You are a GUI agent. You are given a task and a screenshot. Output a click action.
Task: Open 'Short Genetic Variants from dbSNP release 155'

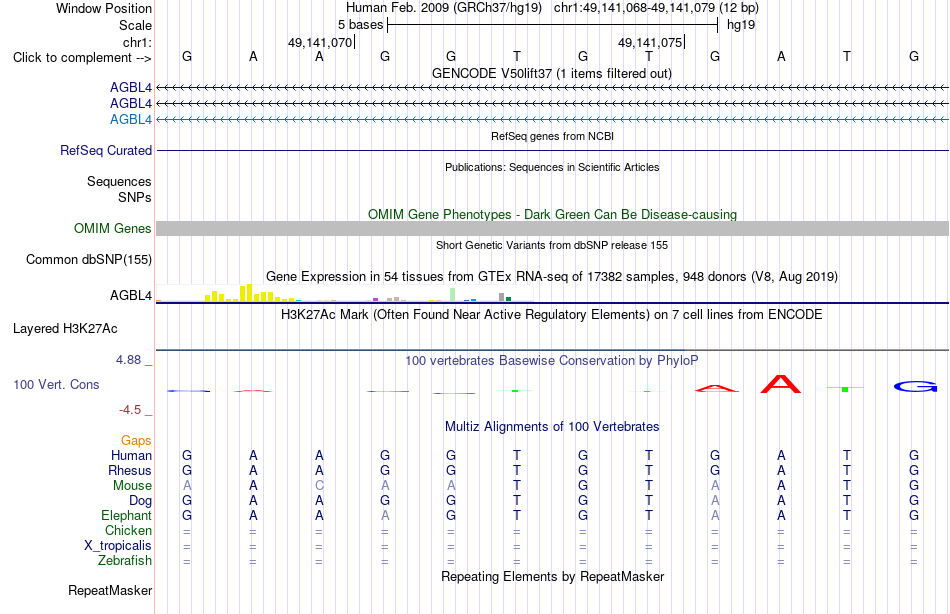[552, 245]
